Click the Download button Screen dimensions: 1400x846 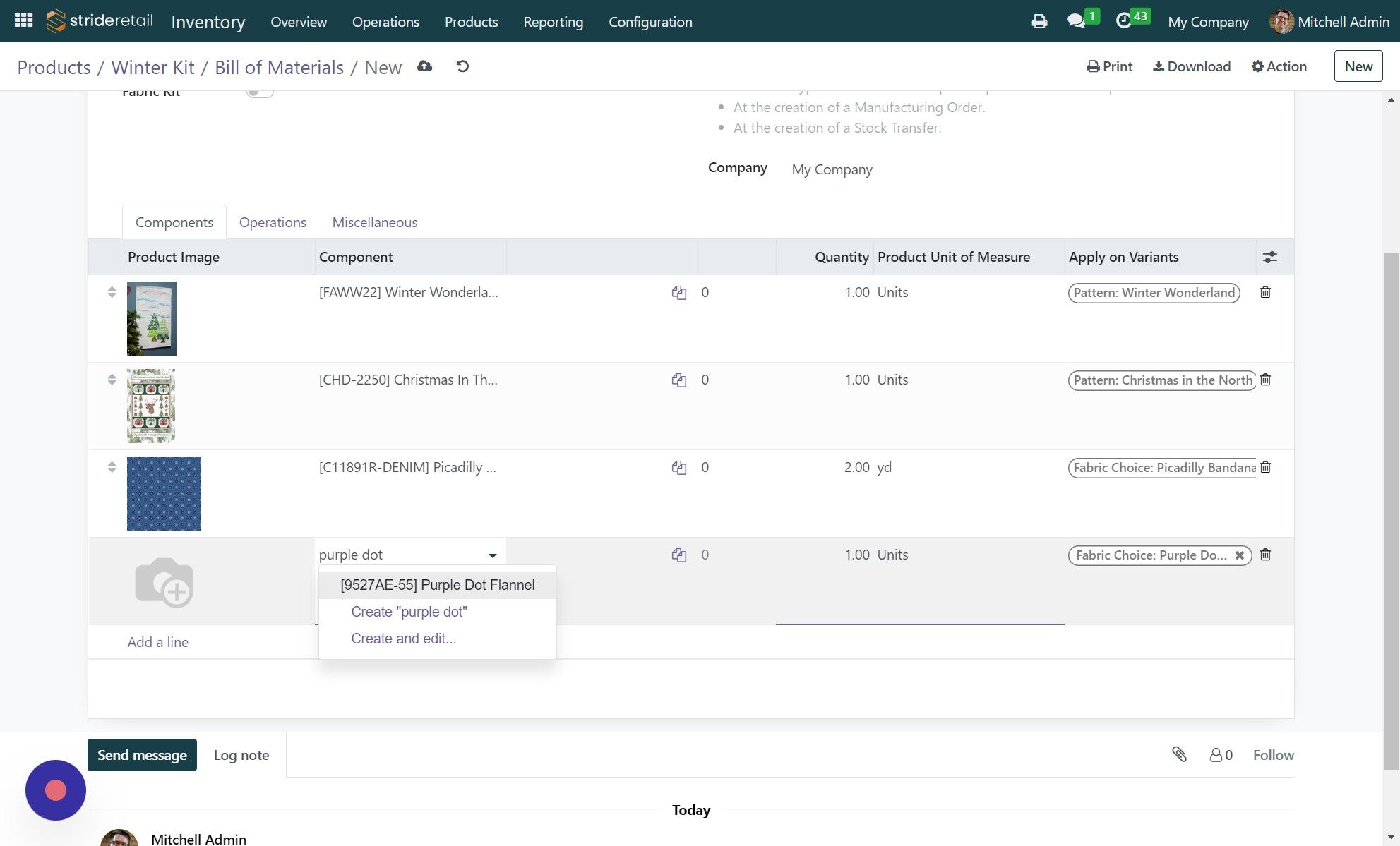1192,66
